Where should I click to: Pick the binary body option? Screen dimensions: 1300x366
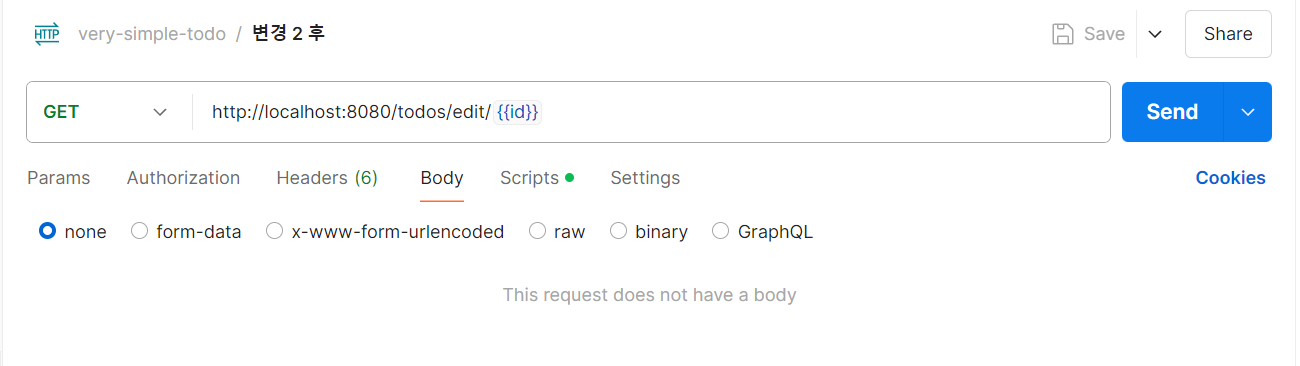[x=649, y=232]
